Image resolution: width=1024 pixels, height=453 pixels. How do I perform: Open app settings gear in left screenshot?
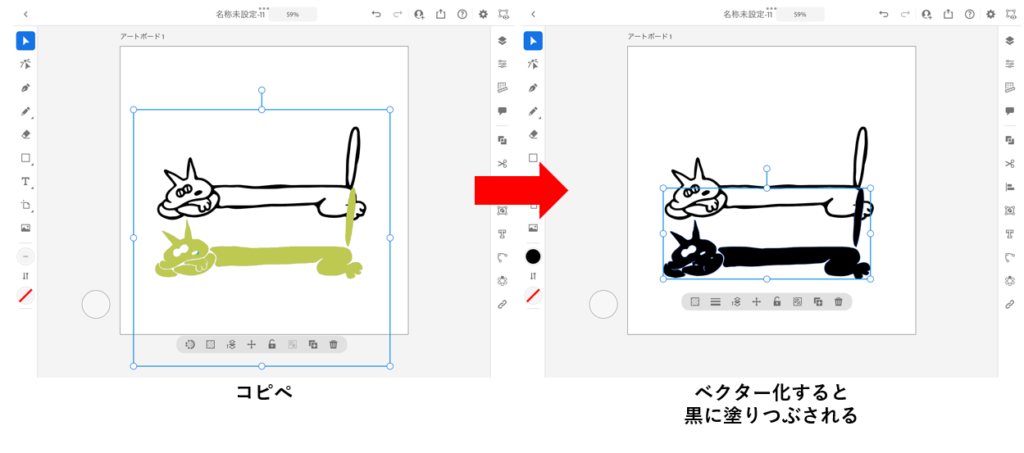click(483, 14)
